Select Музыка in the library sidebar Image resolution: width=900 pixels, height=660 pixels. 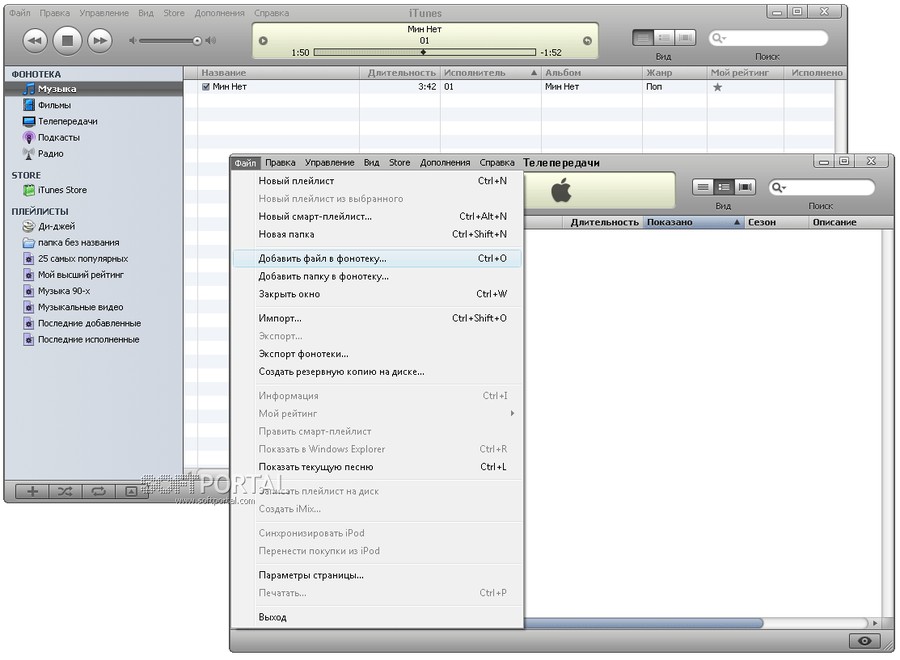(94, 89)
